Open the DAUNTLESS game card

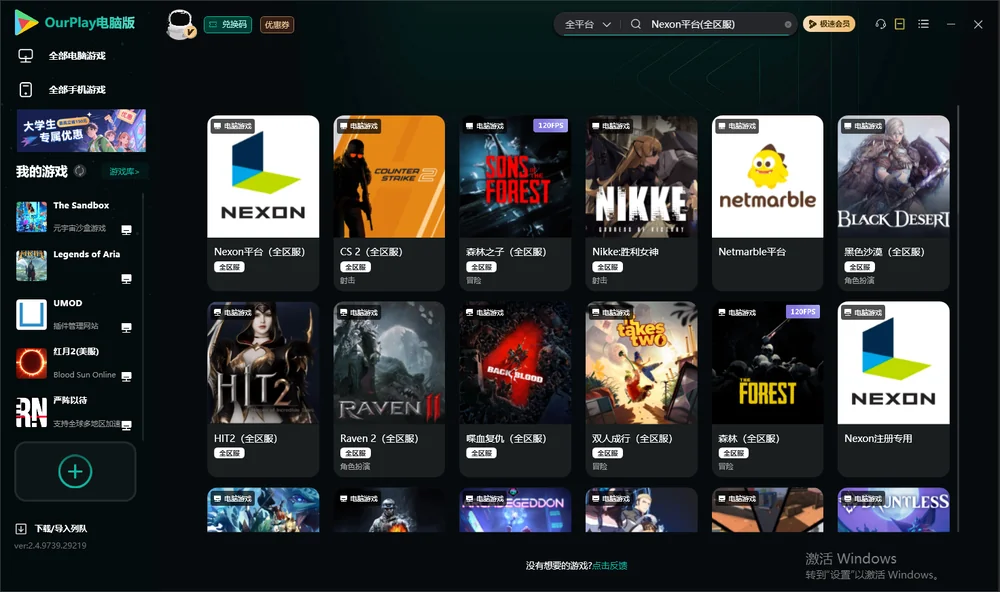893,510
